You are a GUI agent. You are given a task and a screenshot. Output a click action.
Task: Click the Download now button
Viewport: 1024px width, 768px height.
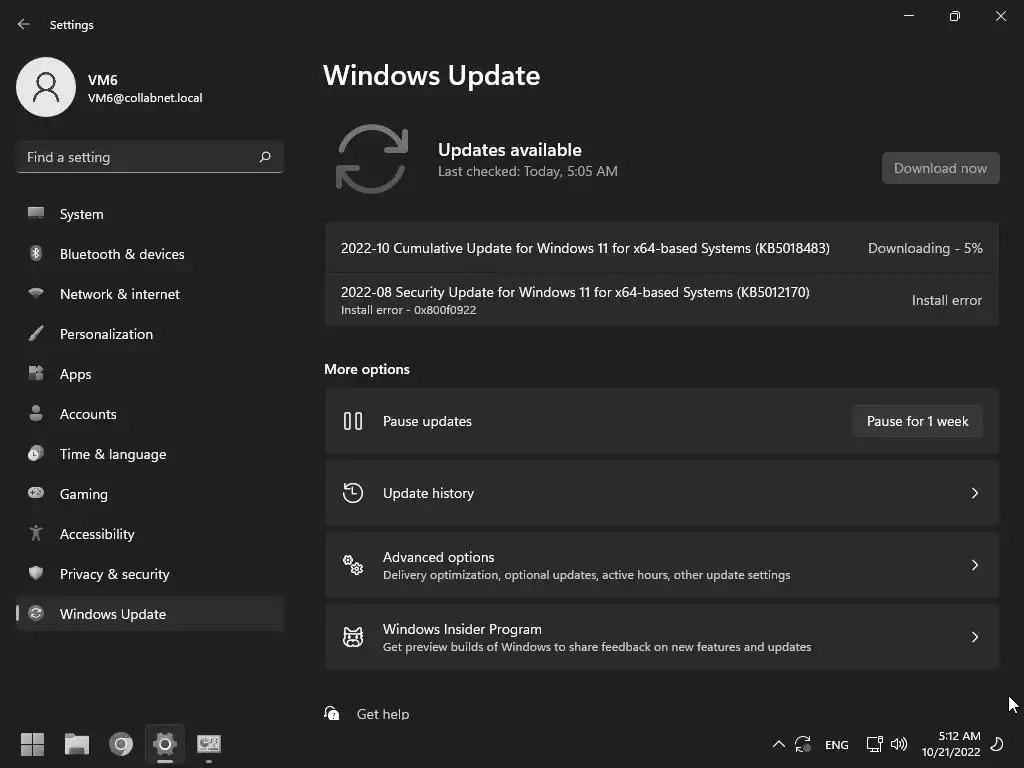pos(940,168)
